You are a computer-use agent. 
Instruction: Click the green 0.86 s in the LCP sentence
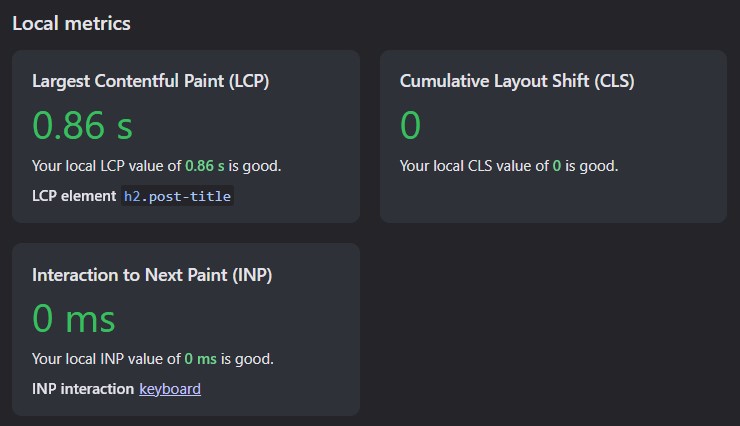204,166
